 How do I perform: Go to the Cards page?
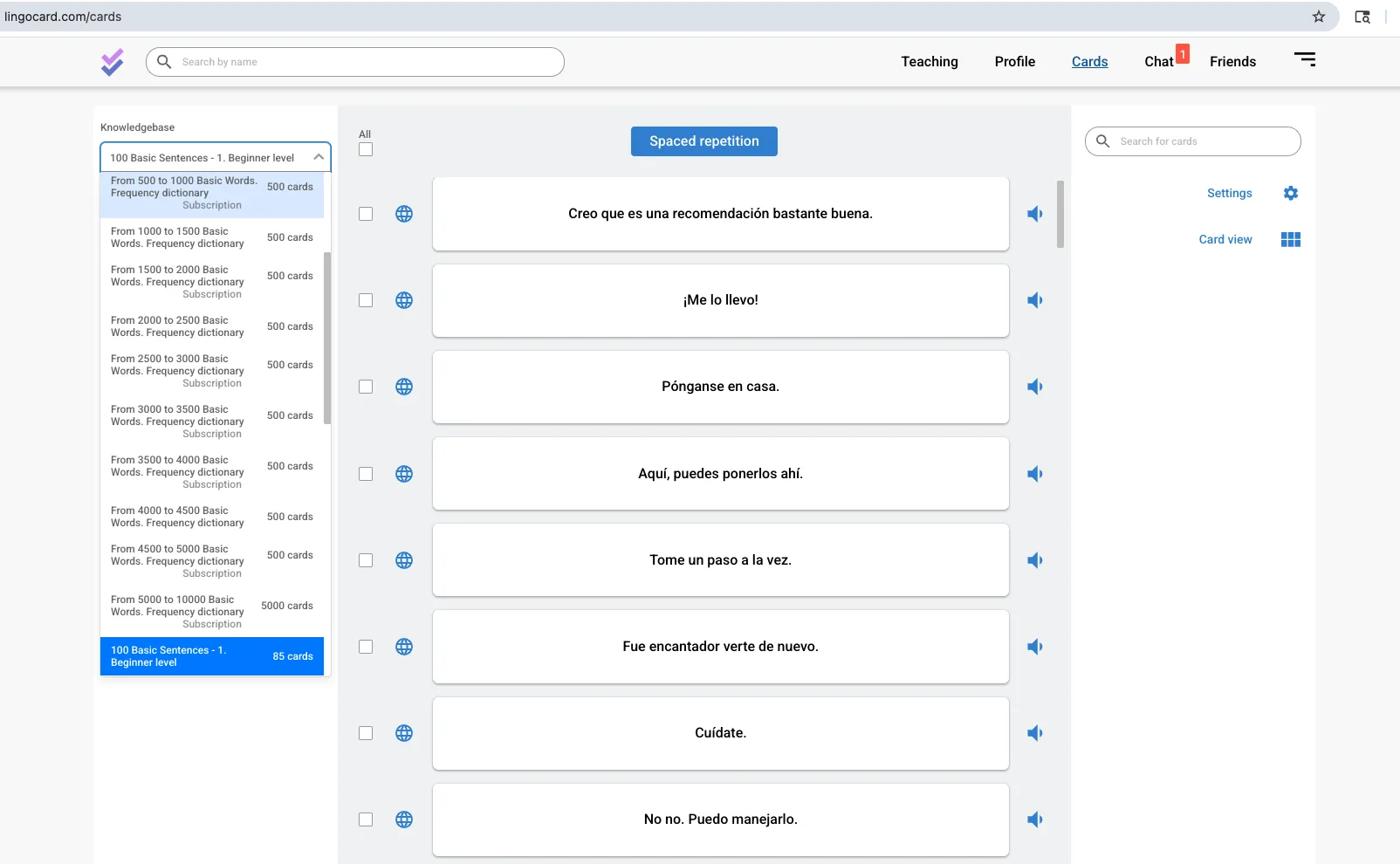(1090, 61)
